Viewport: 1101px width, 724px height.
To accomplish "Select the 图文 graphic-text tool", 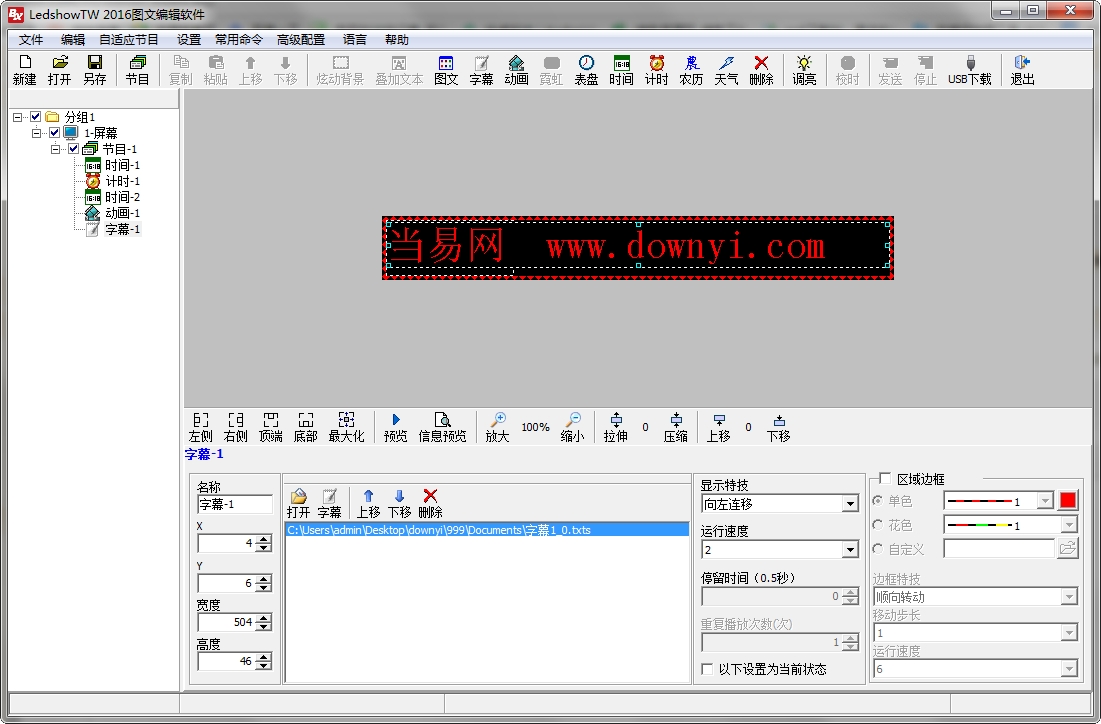I will (x=446, y=70).
